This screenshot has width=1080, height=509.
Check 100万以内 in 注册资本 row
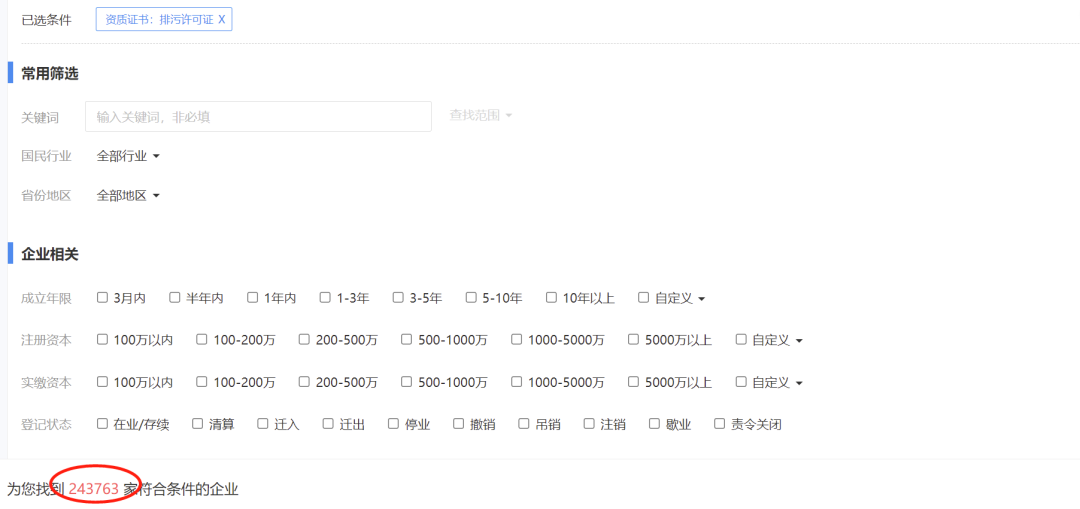(103, 340)
